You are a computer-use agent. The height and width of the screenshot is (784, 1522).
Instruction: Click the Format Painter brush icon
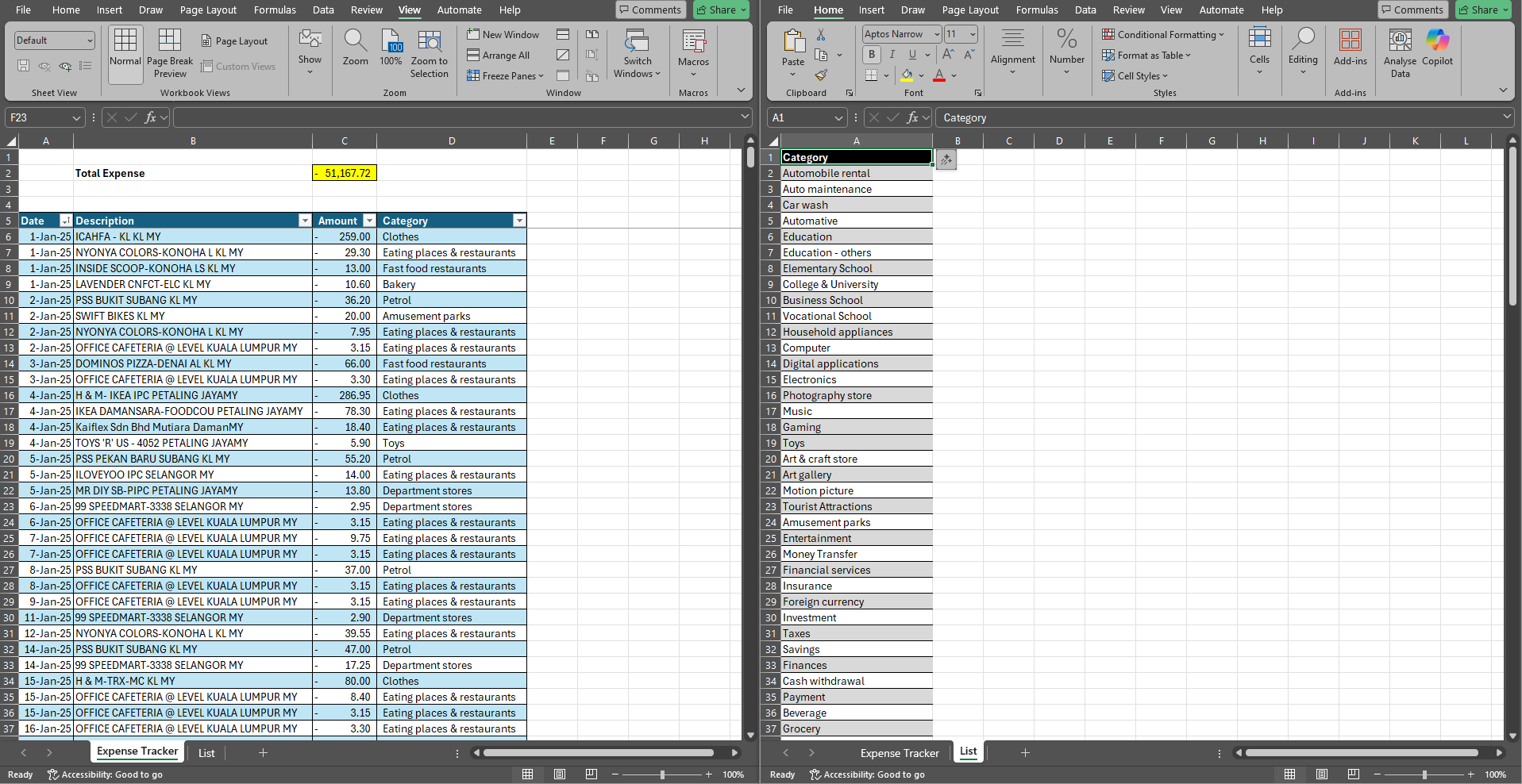point(821,75)
